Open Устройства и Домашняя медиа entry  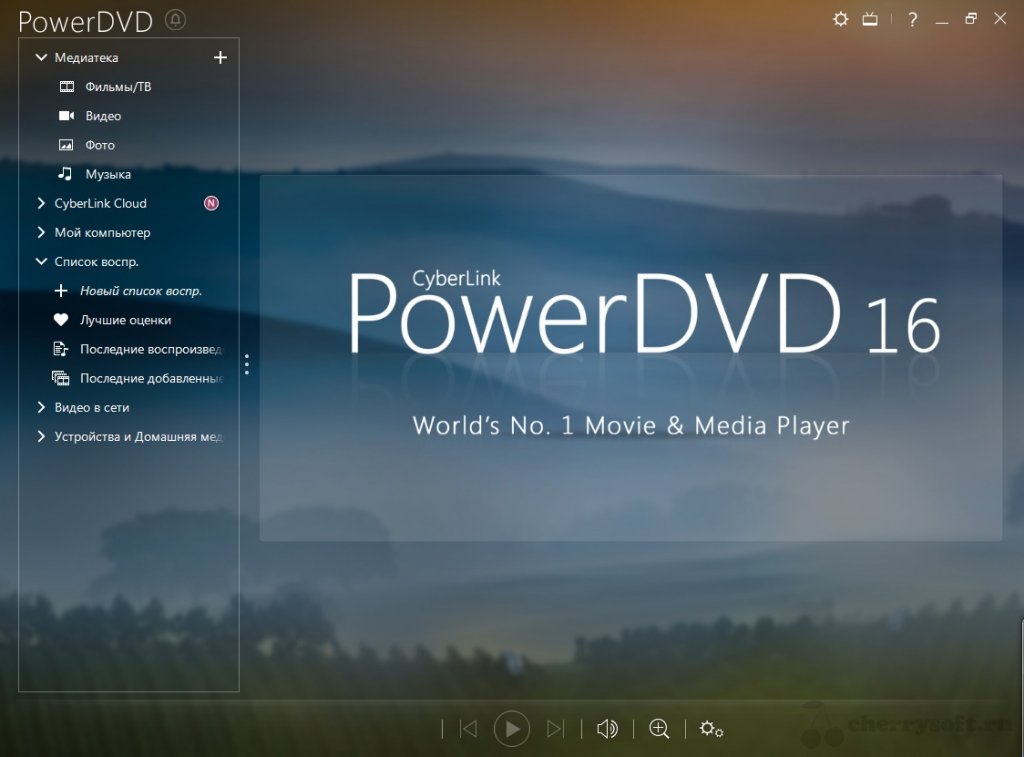pyautogui.click(x=41, y=436)
